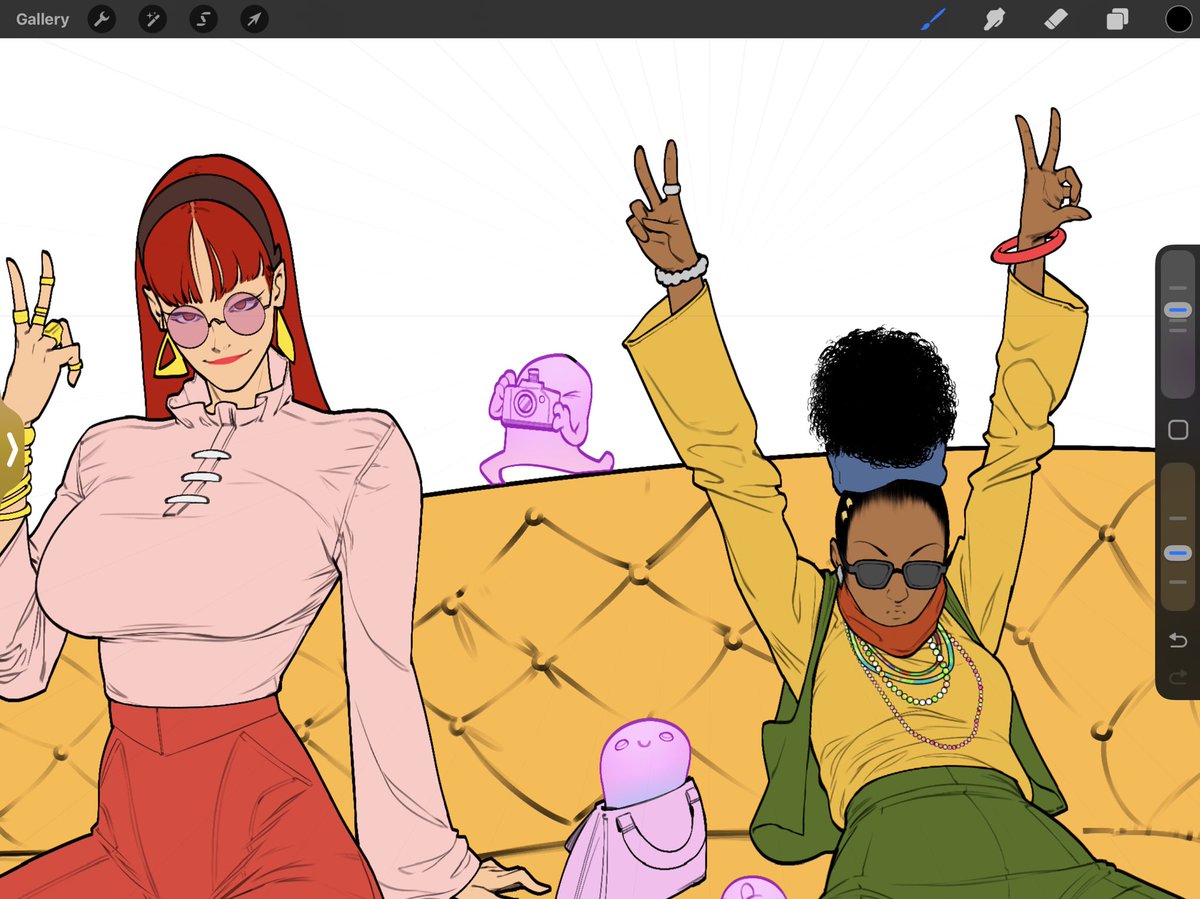The image size is (1200, 899).
Task: Expand the left edge chevron panel
Action: pyautogui.click(x=10, y=449)
